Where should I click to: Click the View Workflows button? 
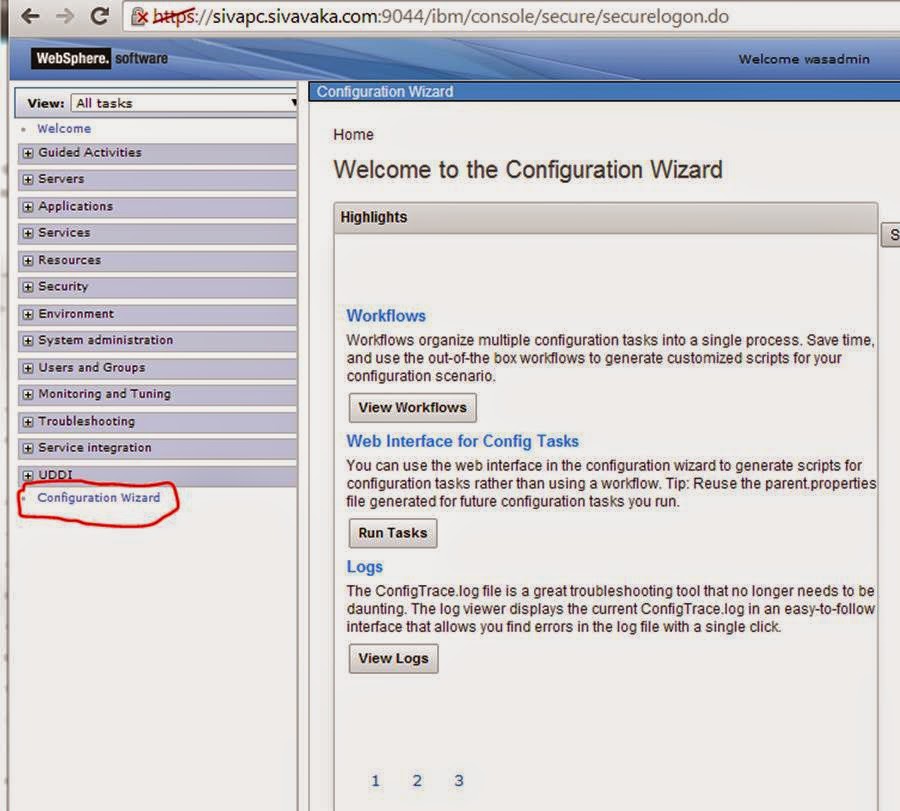[x=413, y=408]
